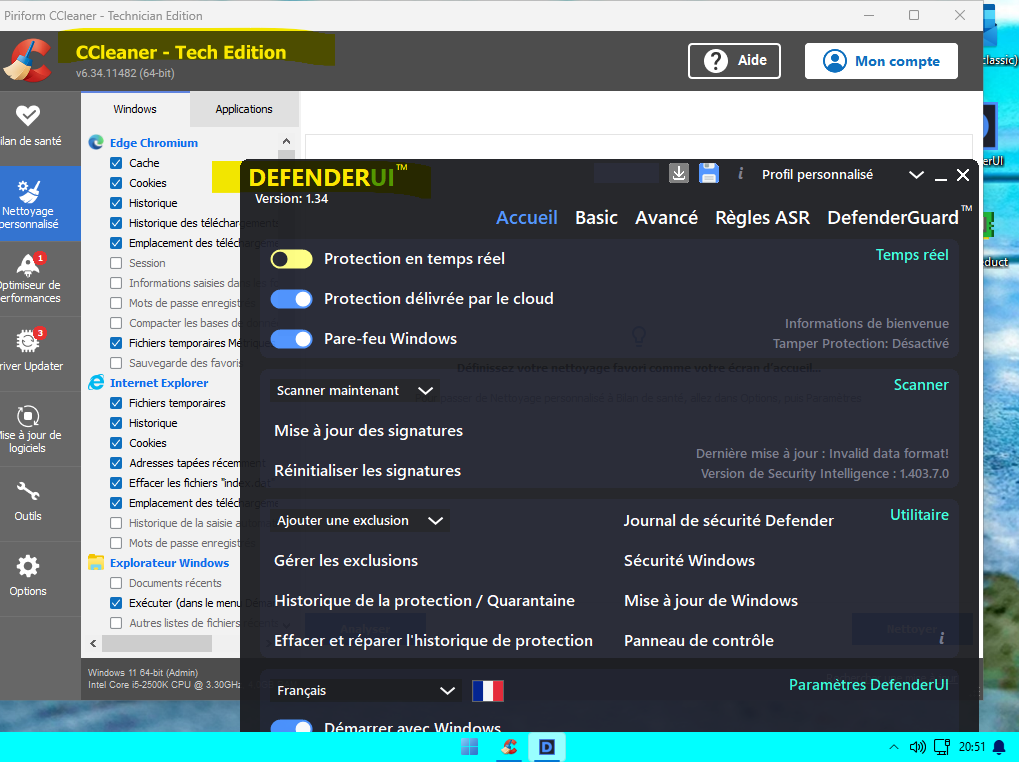Click the DefenderUI info 'i' icon
The height and width of the screenshot is (762, 1019).
[x=740, y=173]
